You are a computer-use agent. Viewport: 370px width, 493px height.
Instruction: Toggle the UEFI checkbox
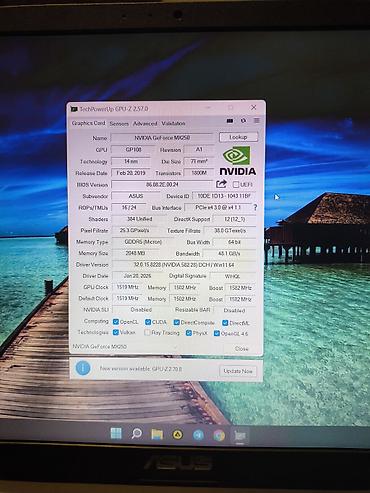pos(236,184)
